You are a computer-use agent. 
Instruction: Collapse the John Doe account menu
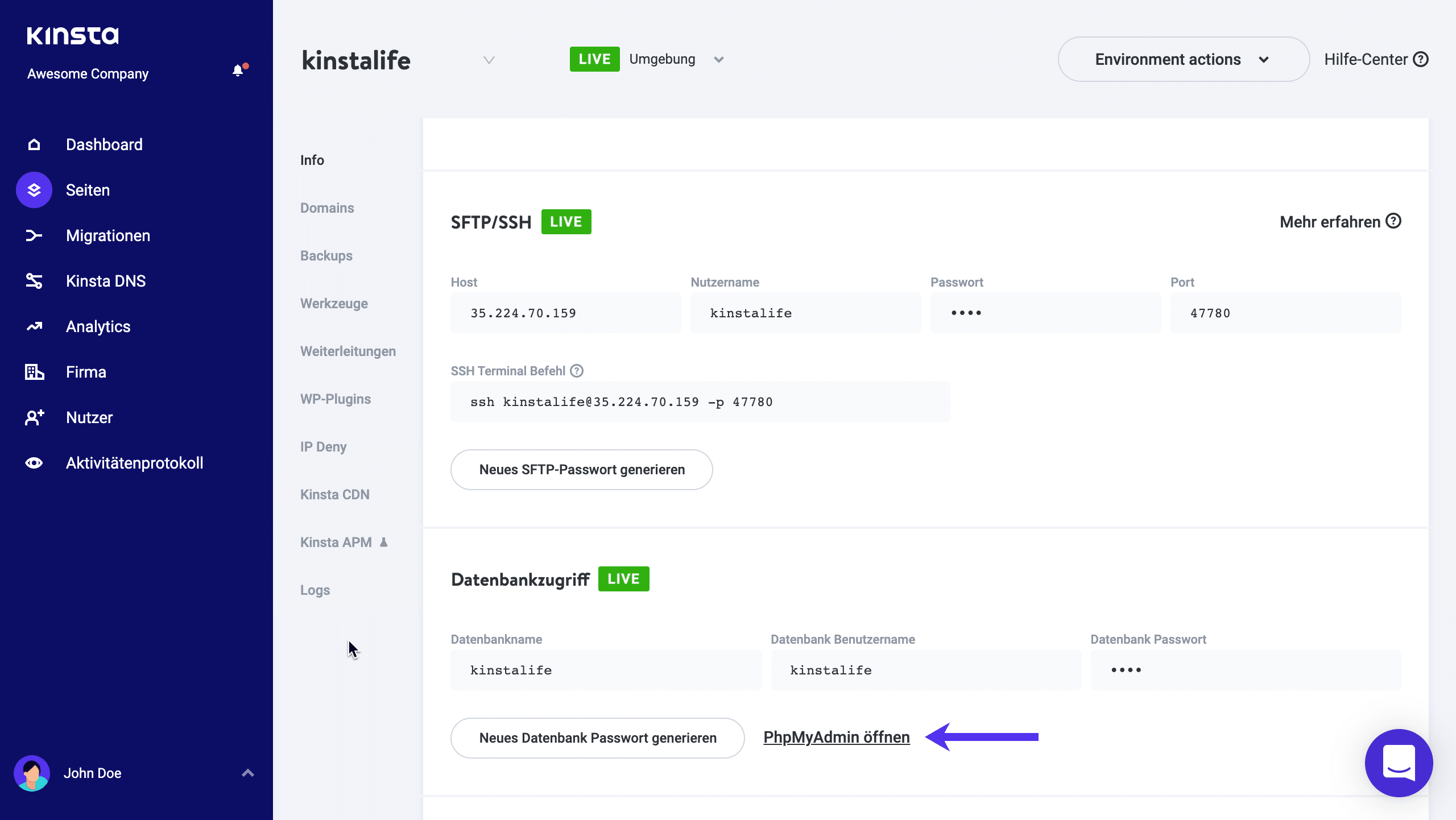(247, 773)
